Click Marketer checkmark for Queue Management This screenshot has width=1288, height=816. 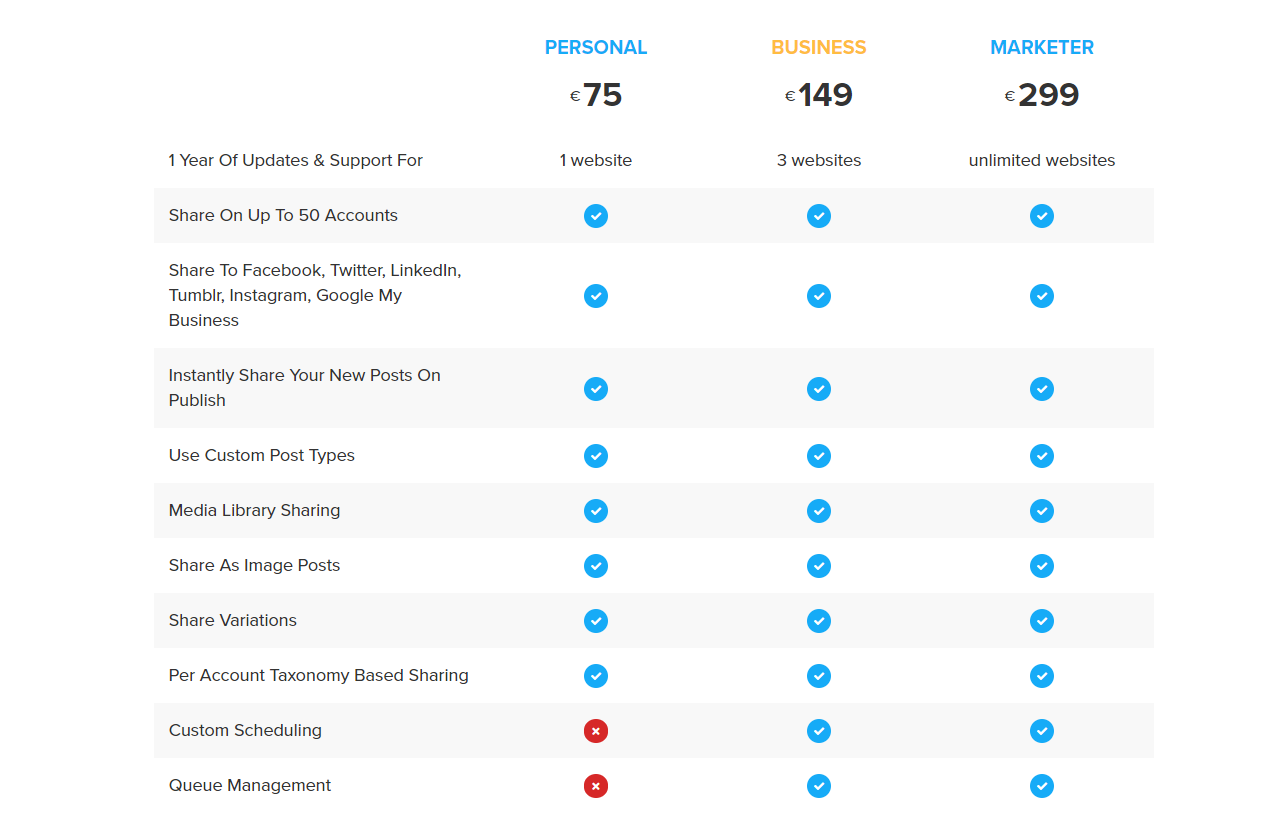(x=1042, y=786)
